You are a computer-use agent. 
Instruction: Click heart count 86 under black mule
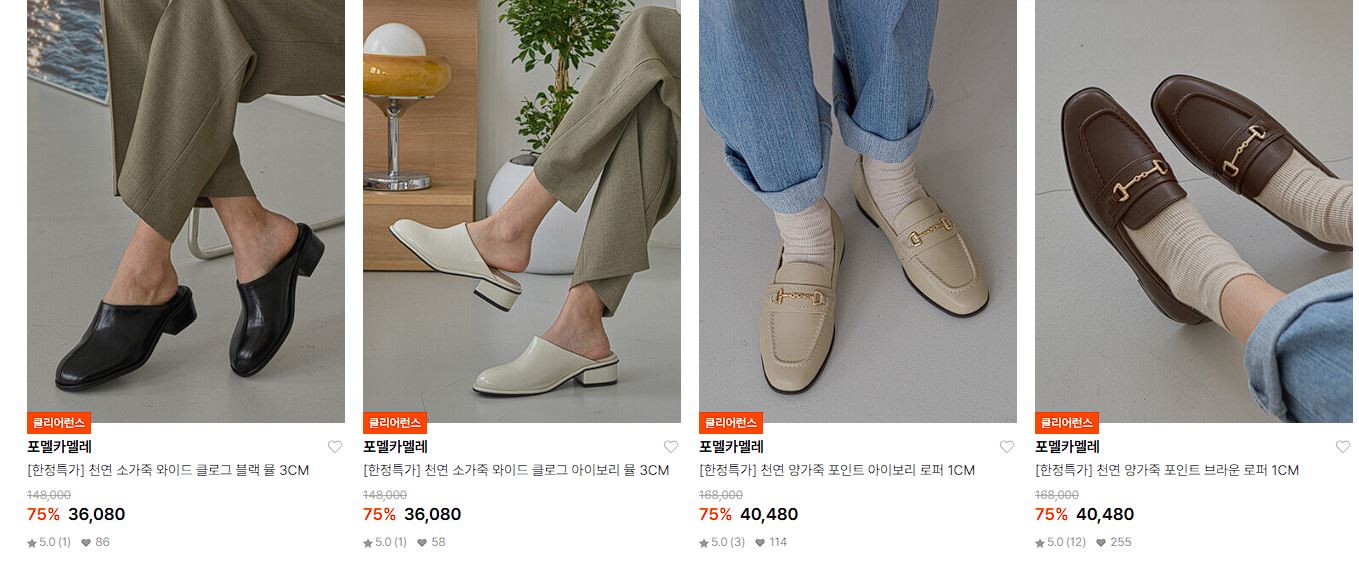coord(96,542)
